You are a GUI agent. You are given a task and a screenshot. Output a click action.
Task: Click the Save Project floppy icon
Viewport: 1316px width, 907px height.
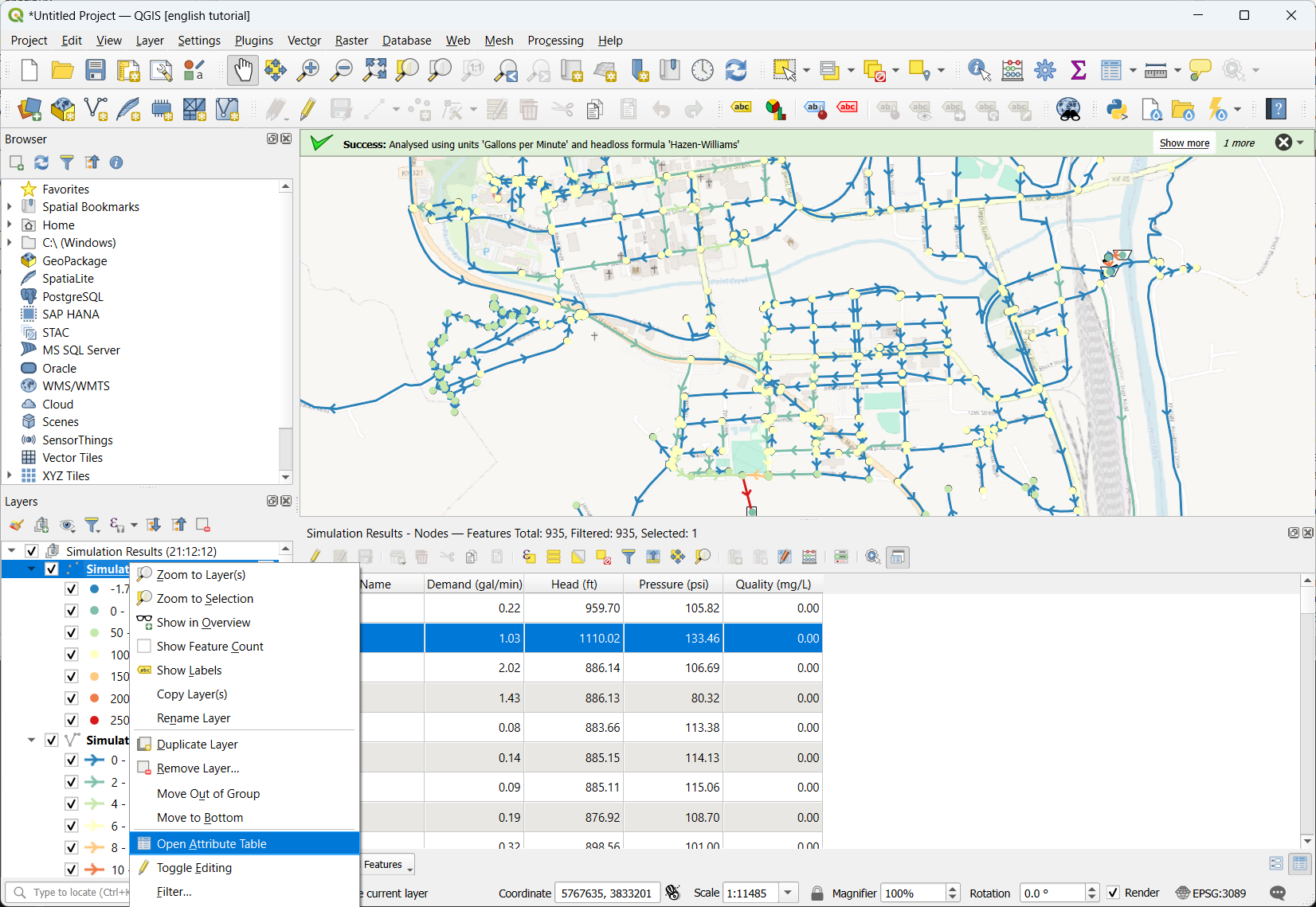pyautogui.click(x=96, y=70)
